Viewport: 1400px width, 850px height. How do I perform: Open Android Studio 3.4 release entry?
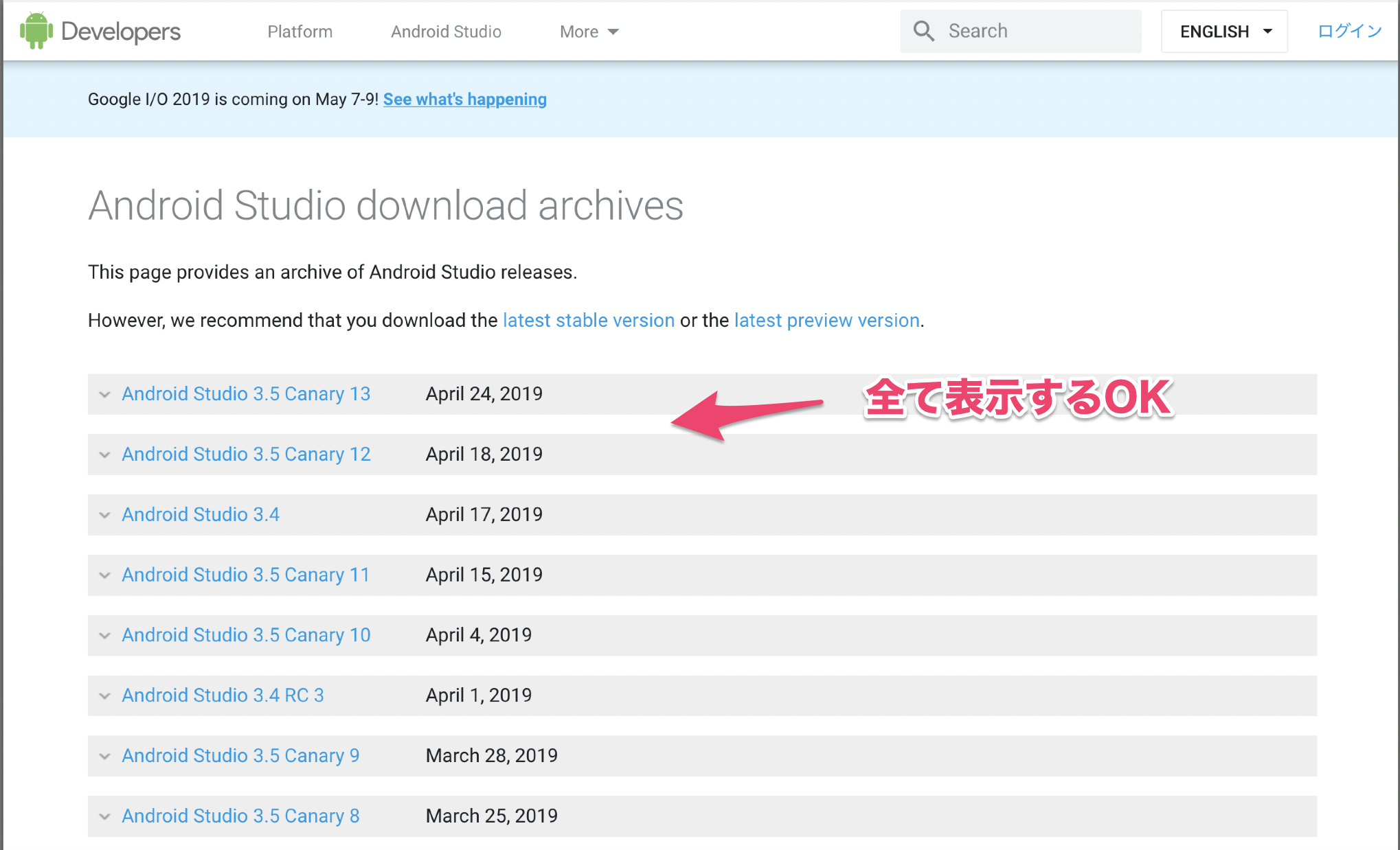pyautogui.click(x=201, y=515)
